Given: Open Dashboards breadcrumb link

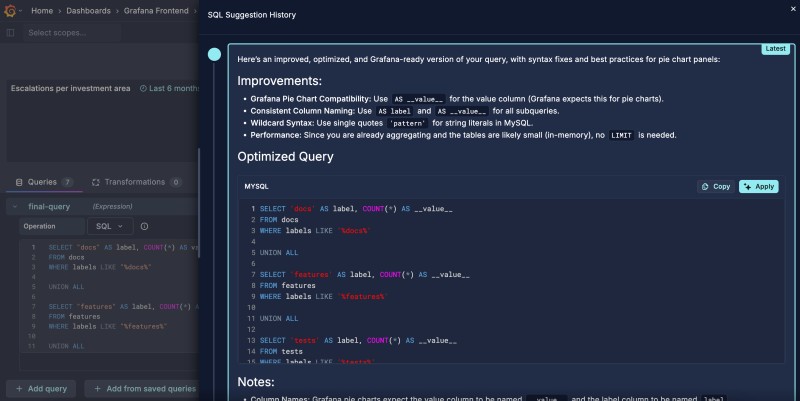Looking at the screenshot, I should pos(88,10).
